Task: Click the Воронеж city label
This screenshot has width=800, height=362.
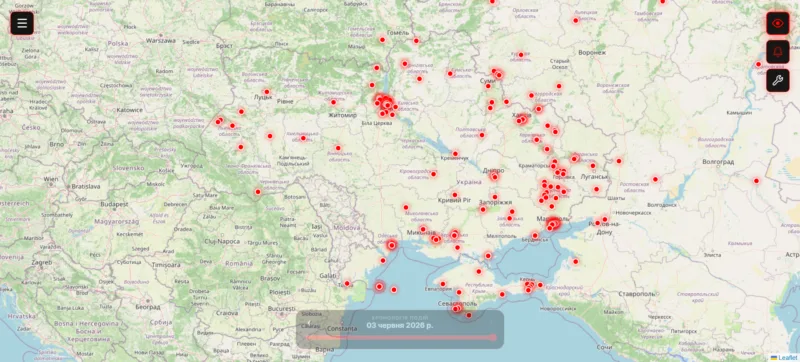Action: [592, 53]
